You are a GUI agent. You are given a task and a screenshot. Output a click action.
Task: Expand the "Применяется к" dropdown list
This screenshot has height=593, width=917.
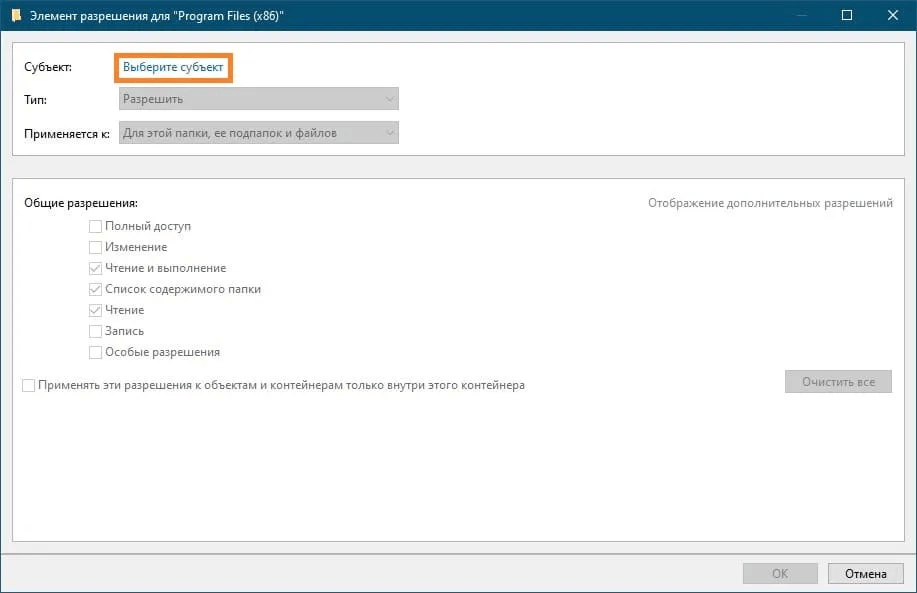pyautogui.click(x=258, y=132)
